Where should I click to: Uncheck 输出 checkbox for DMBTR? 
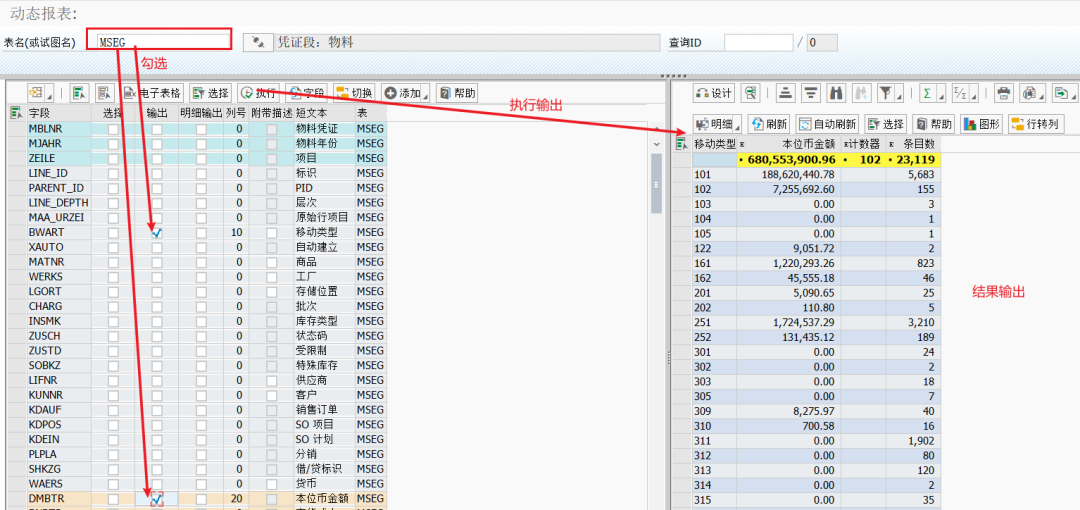tap(157, 499)
